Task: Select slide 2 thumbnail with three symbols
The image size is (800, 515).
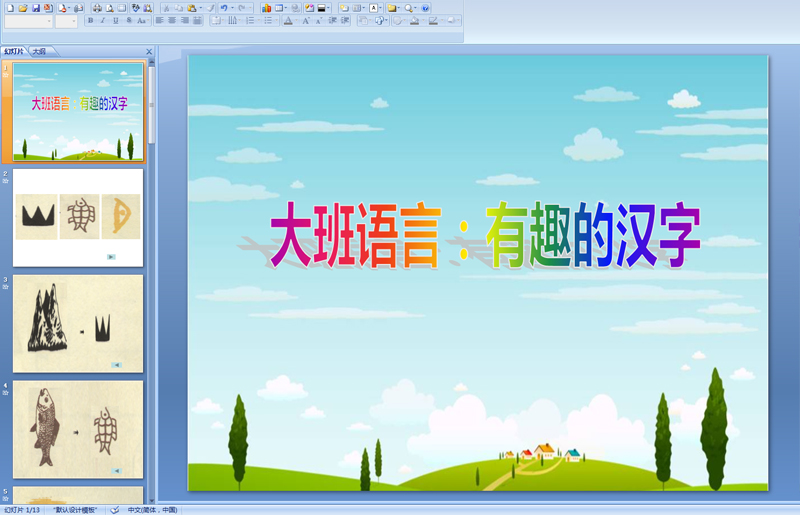Action: coord(78,218)
